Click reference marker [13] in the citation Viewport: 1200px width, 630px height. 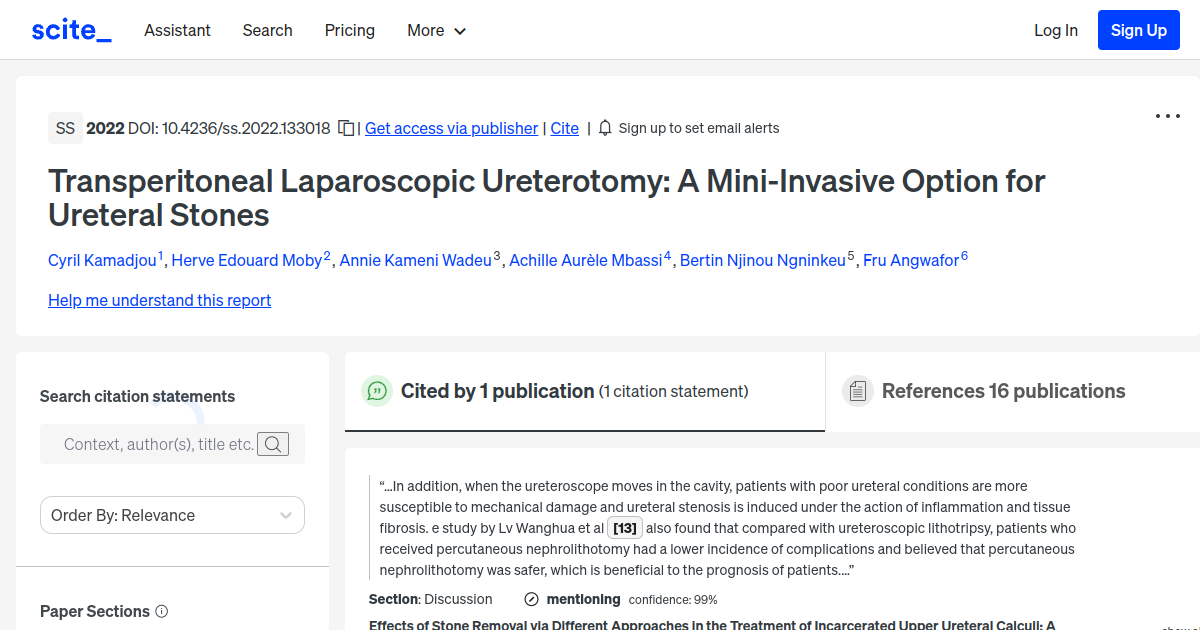pos(624,527)
